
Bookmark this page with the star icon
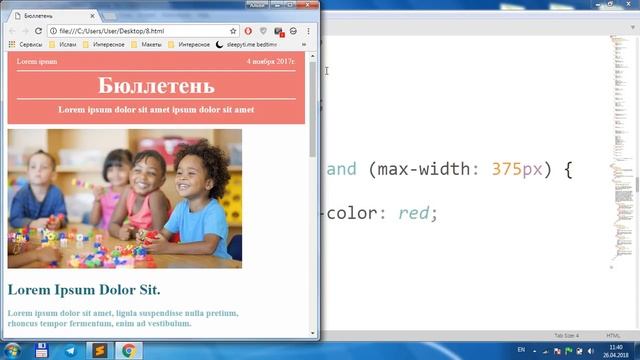tap(233, 31)
